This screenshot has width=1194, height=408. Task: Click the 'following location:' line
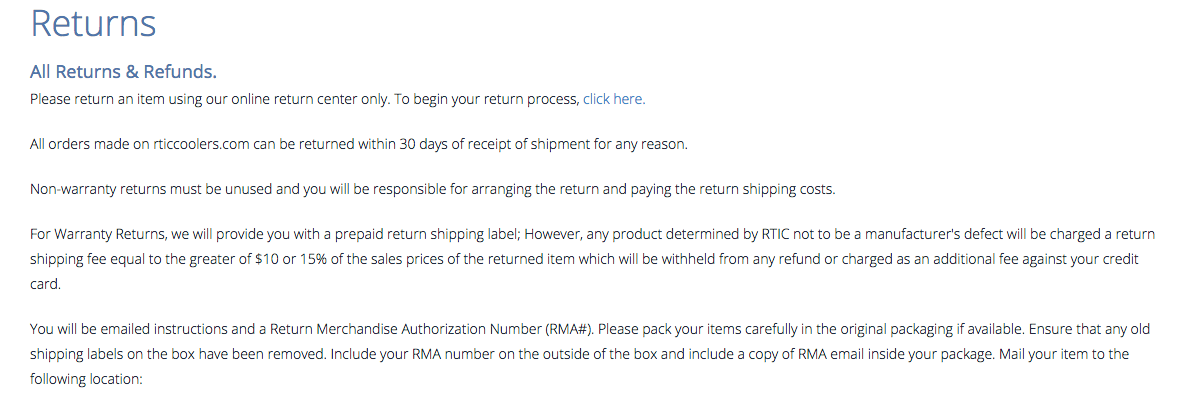pyautogui.click(x=87, y=378)
